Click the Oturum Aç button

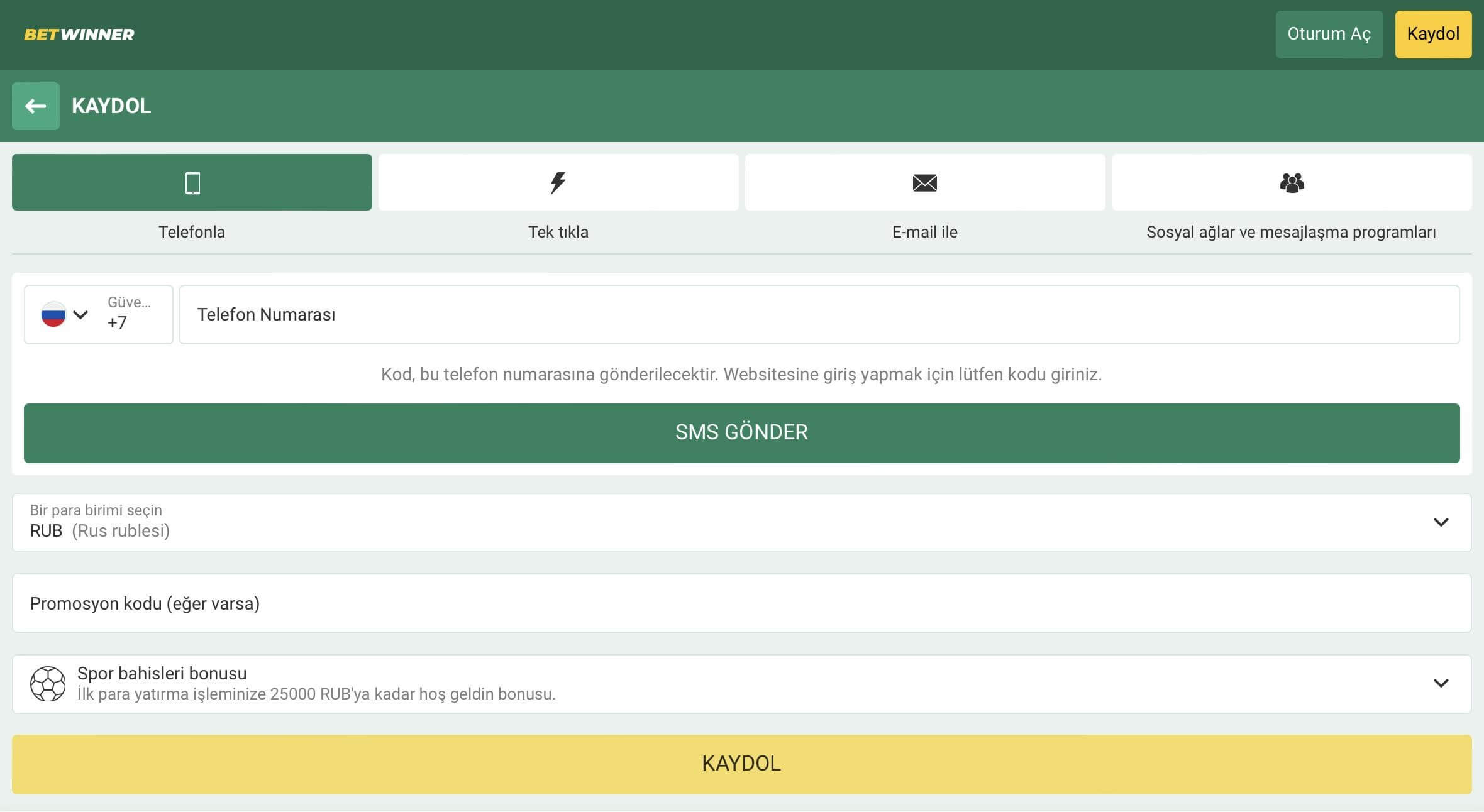click(x=1329, y=35)
